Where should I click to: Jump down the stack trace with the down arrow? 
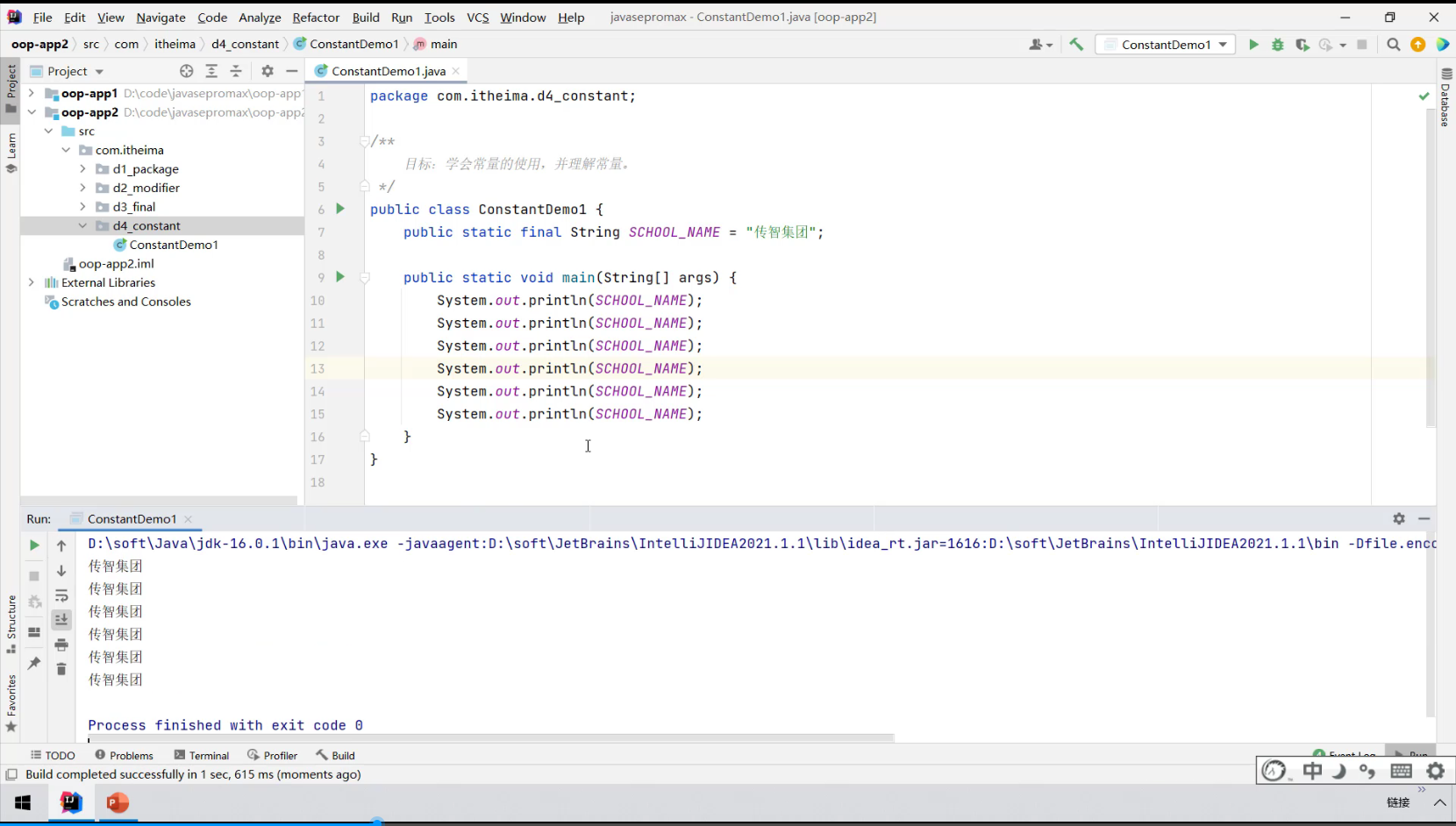pyautogui.click(x=61, y=571)
